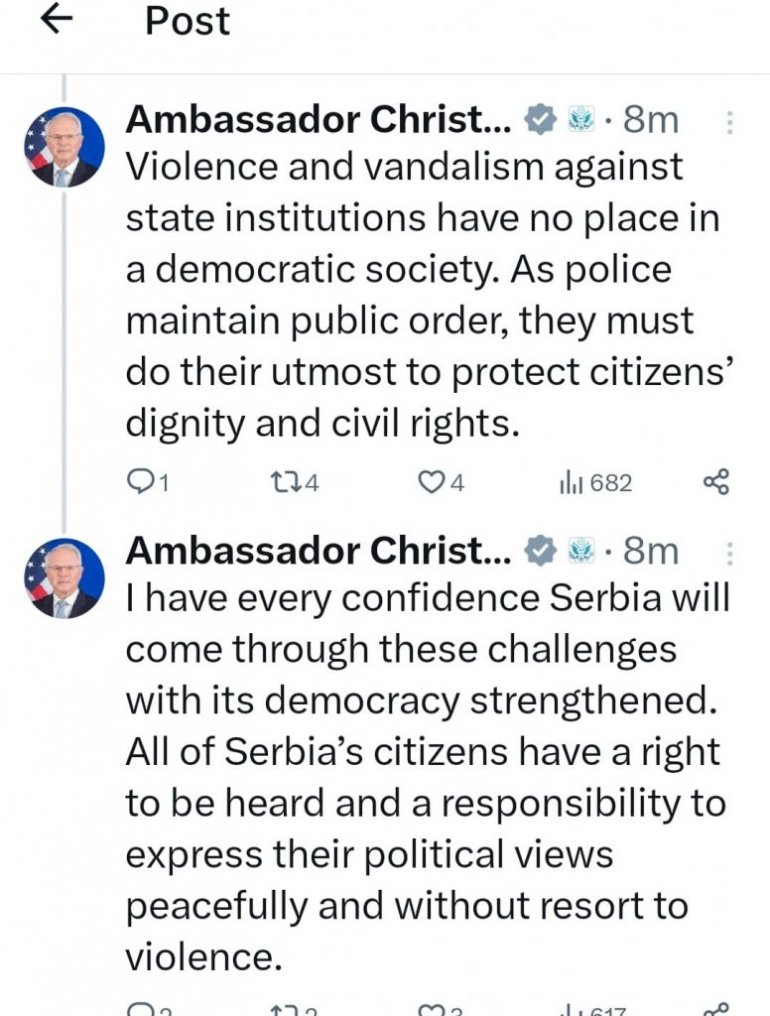Share the first post via share icon

[716, 483]
